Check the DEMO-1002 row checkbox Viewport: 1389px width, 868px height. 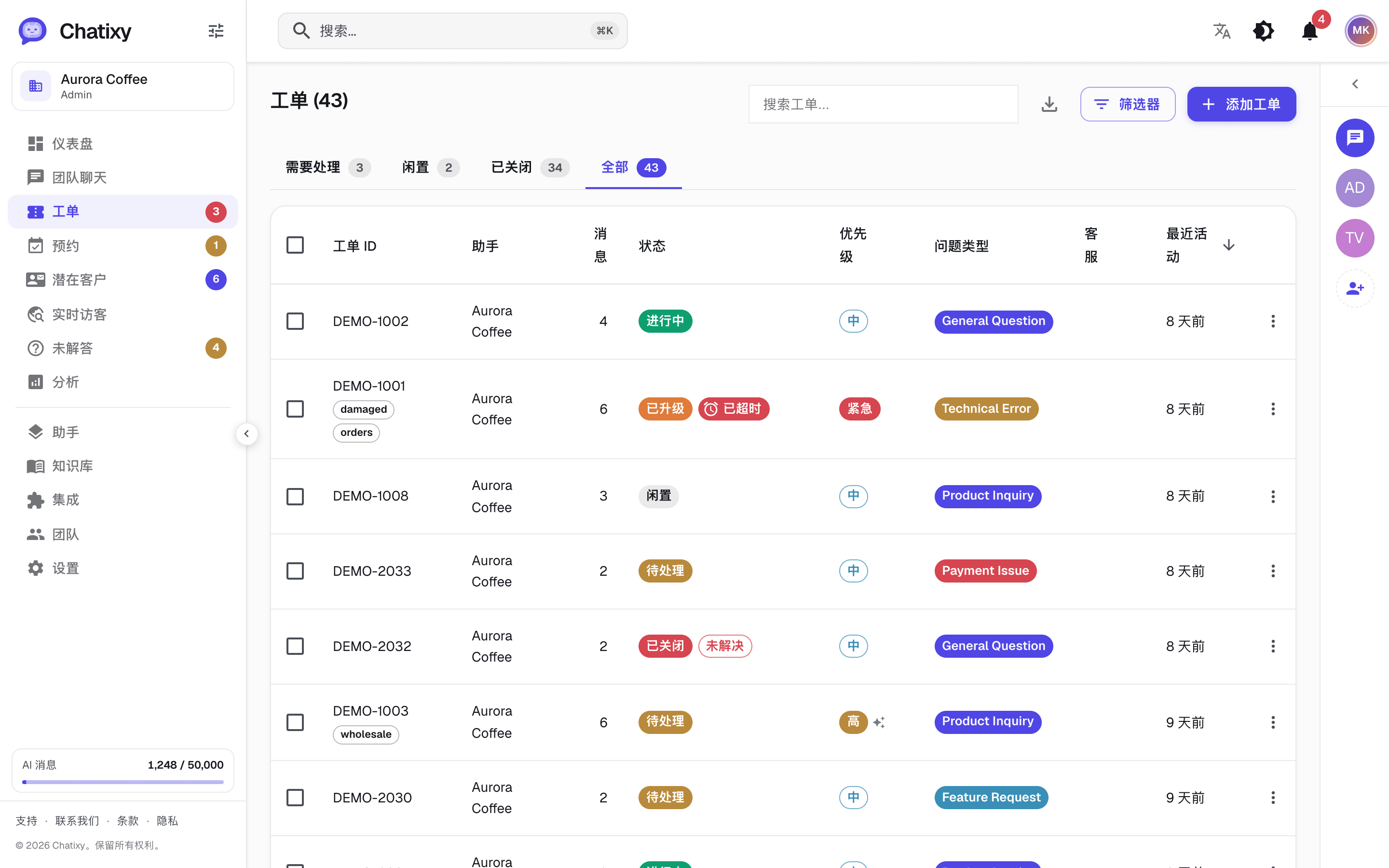(295, 321)
